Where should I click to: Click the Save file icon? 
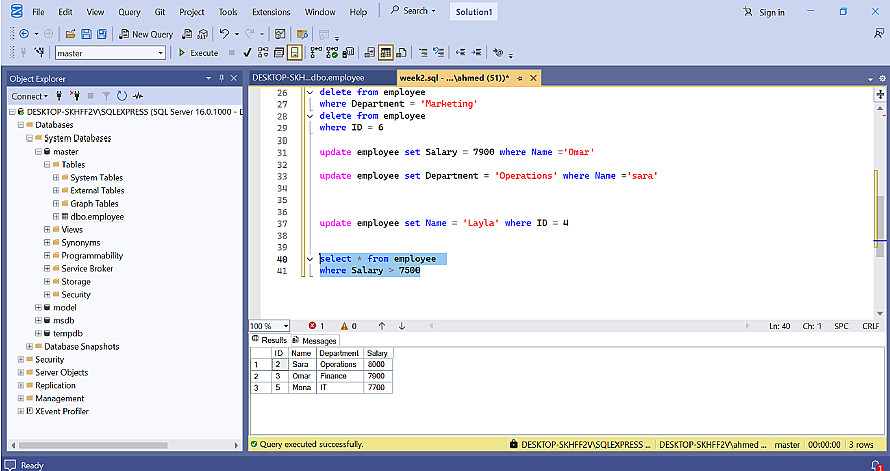87,34
